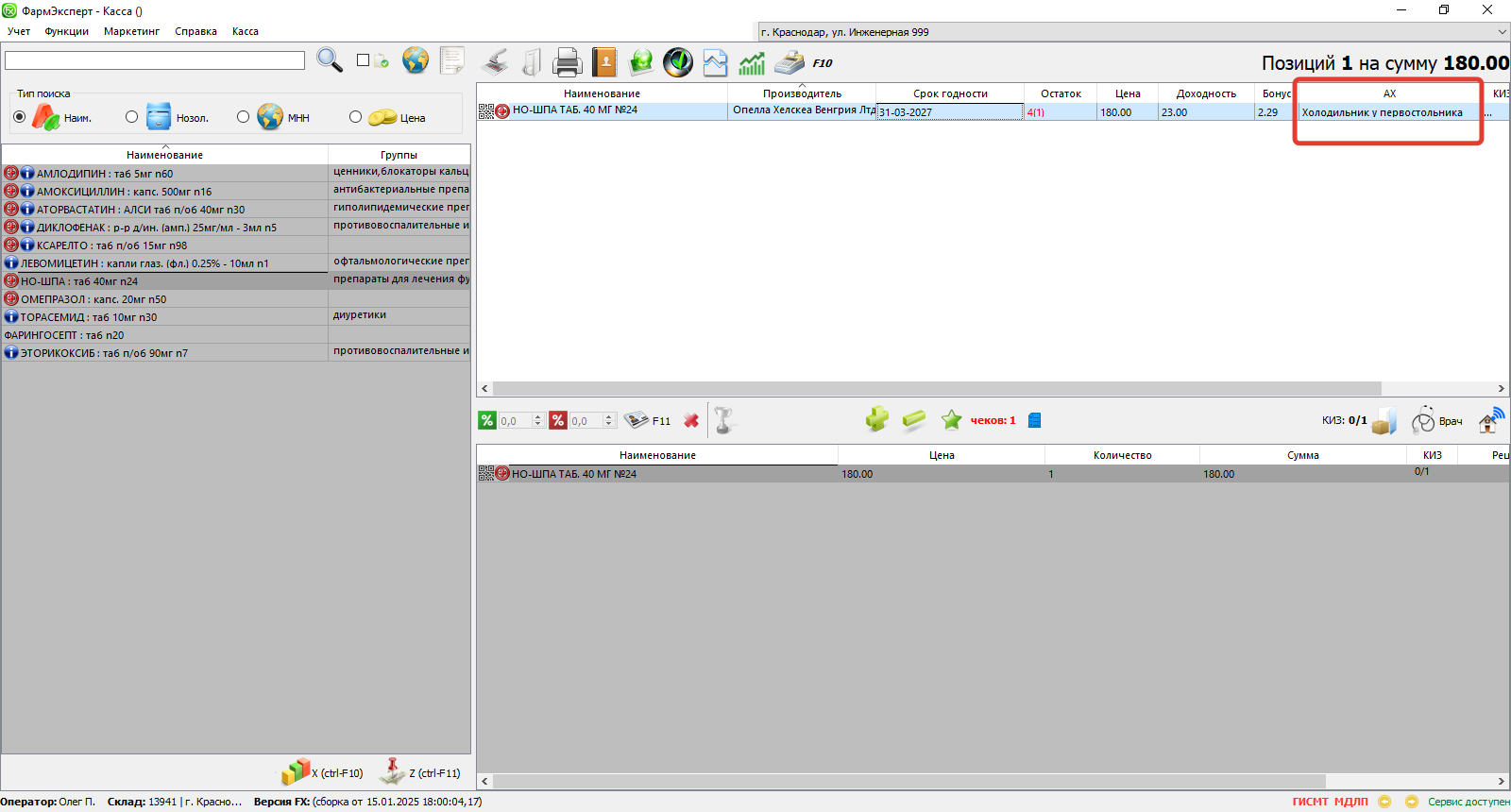
Task: Click the magnifying glass search icon
Action: pos(329,60)
